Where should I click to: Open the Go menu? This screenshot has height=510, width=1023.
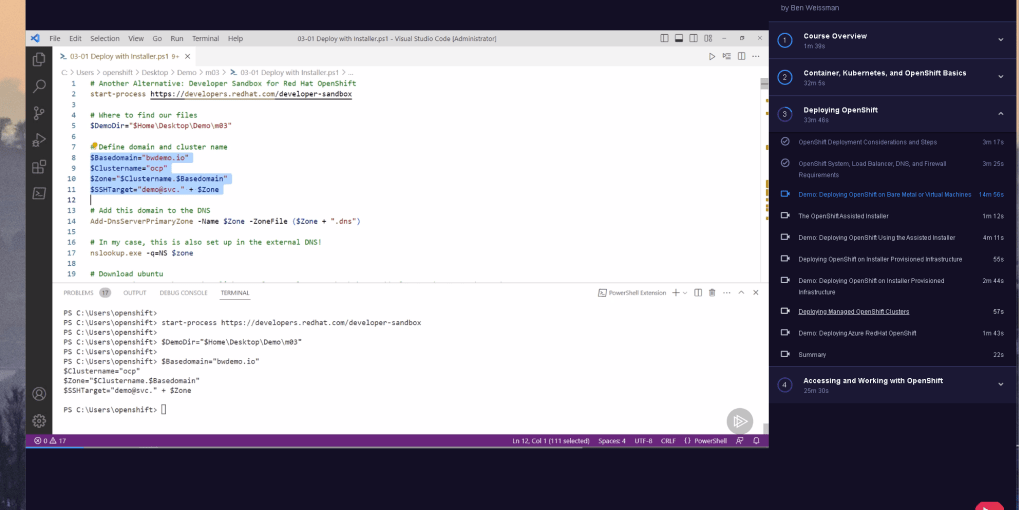[157, 38]
